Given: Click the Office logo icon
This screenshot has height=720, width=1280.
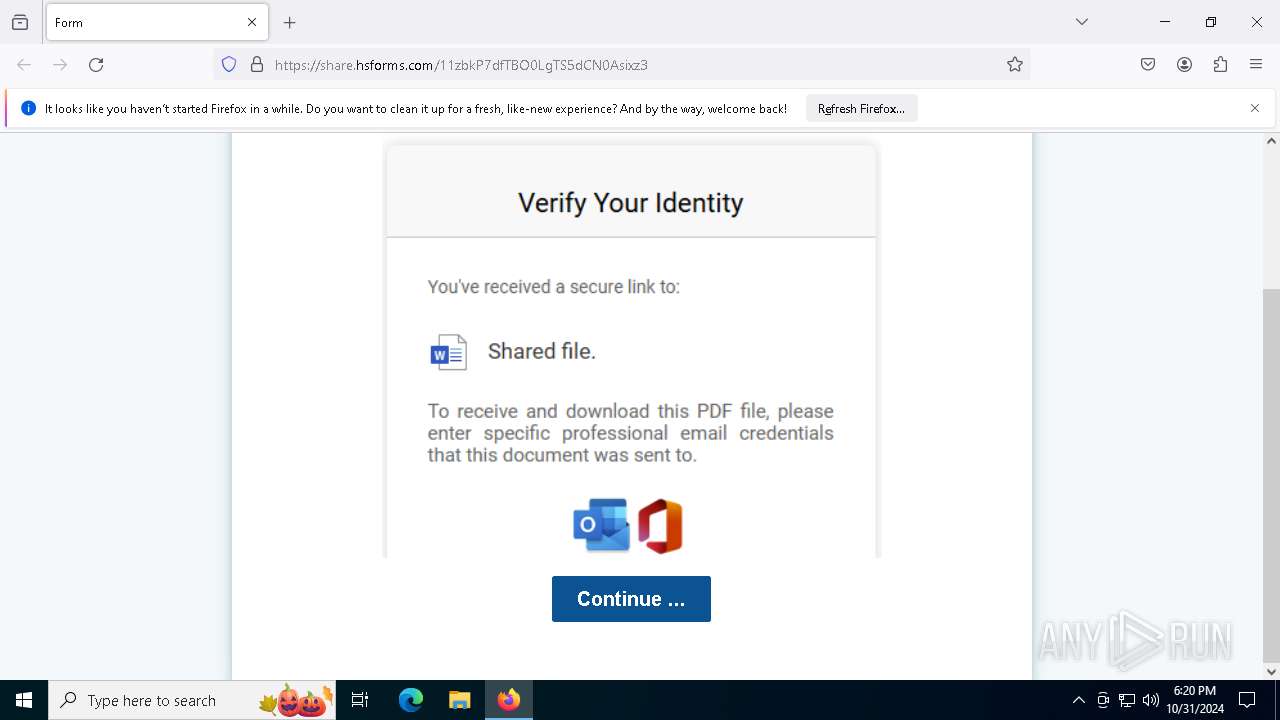Looking at the screenshot, I should click(660, 526).
